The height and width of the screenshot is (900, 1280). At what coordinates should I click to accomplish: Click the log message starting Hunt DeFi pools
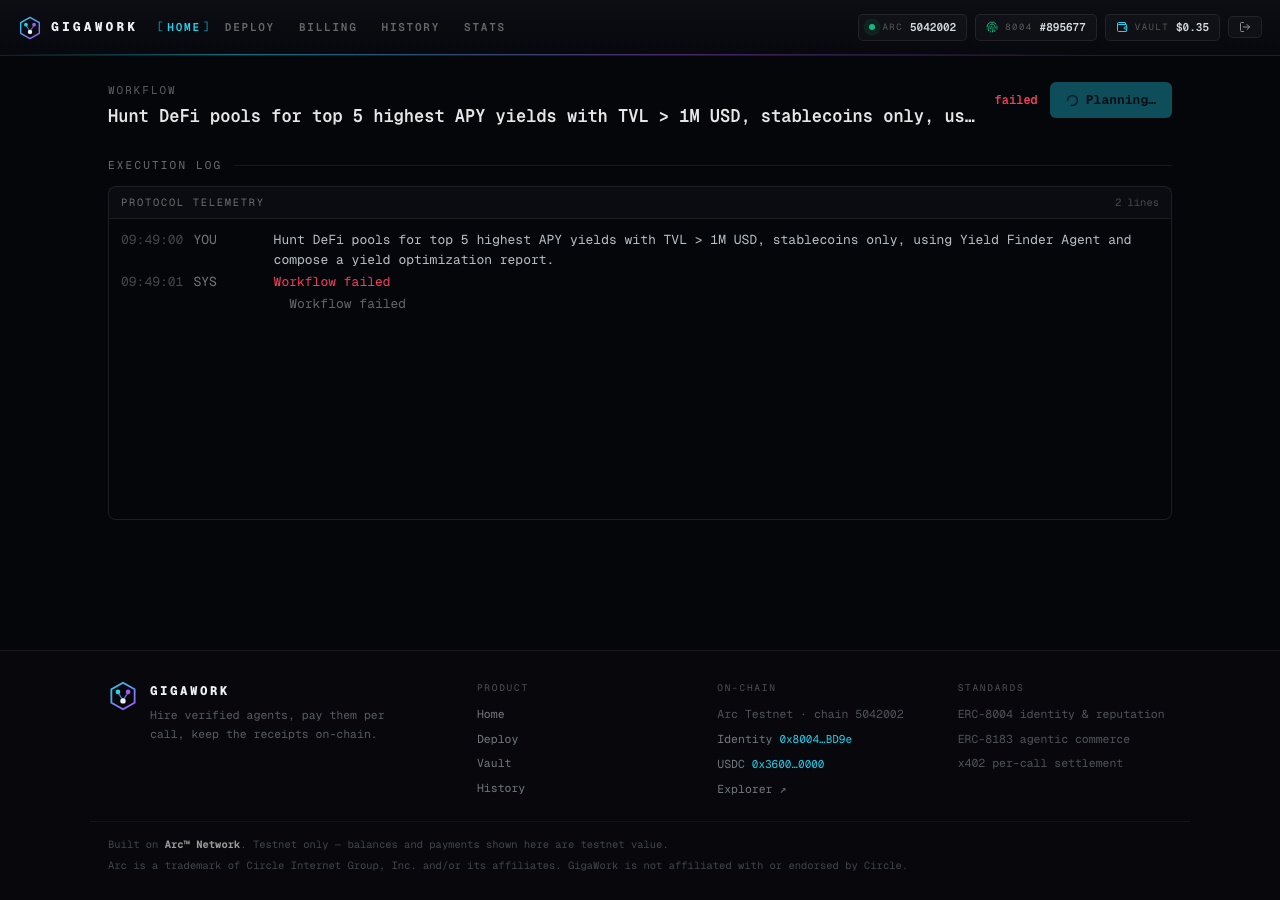(703, 250)
